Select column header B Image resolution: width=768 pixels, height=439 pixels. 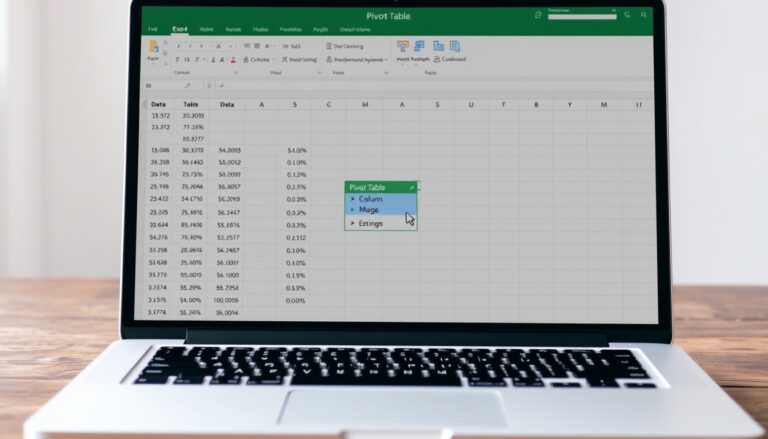click(536, 104)
